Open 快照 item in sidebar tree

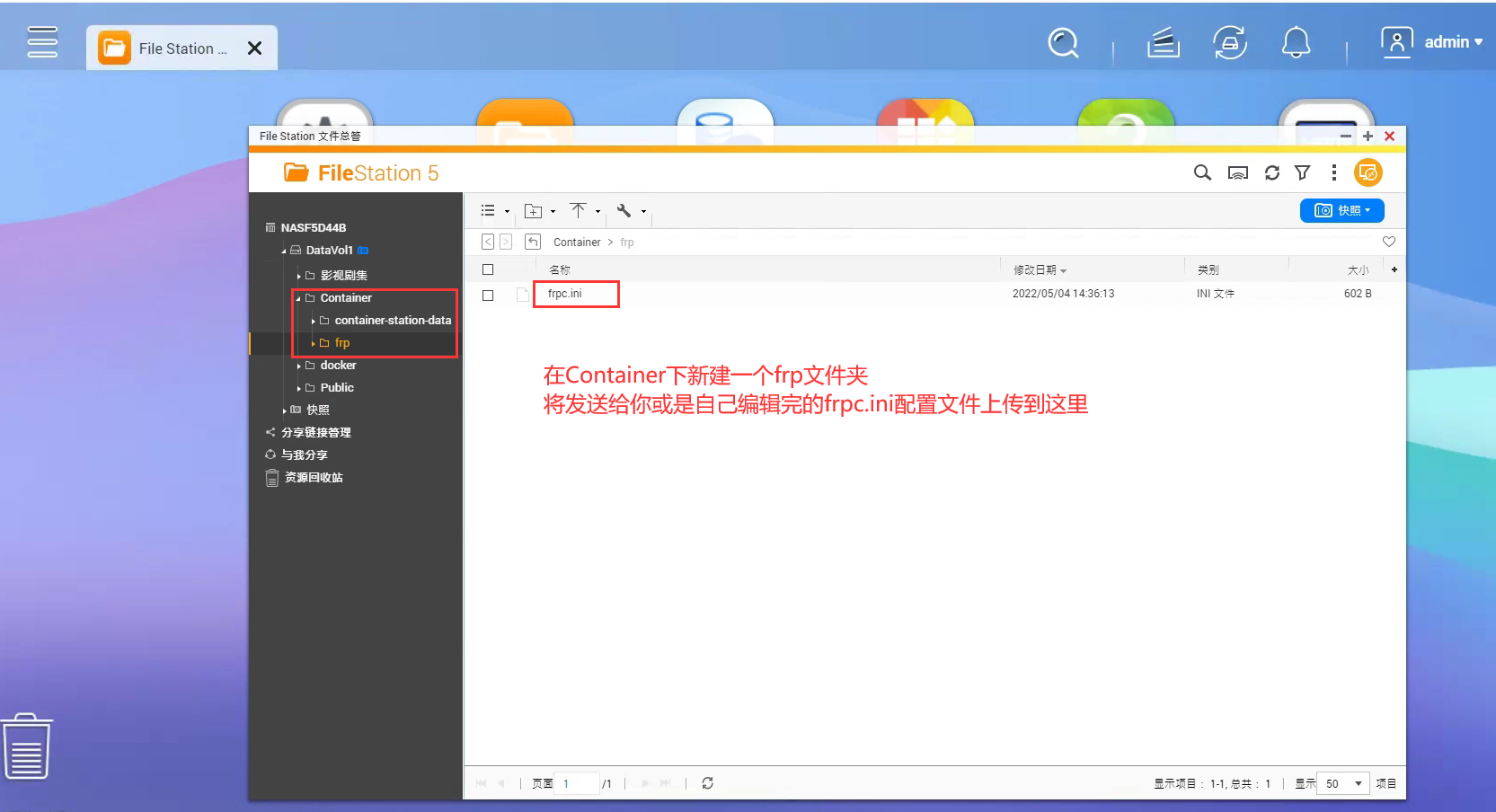(318, 410)
